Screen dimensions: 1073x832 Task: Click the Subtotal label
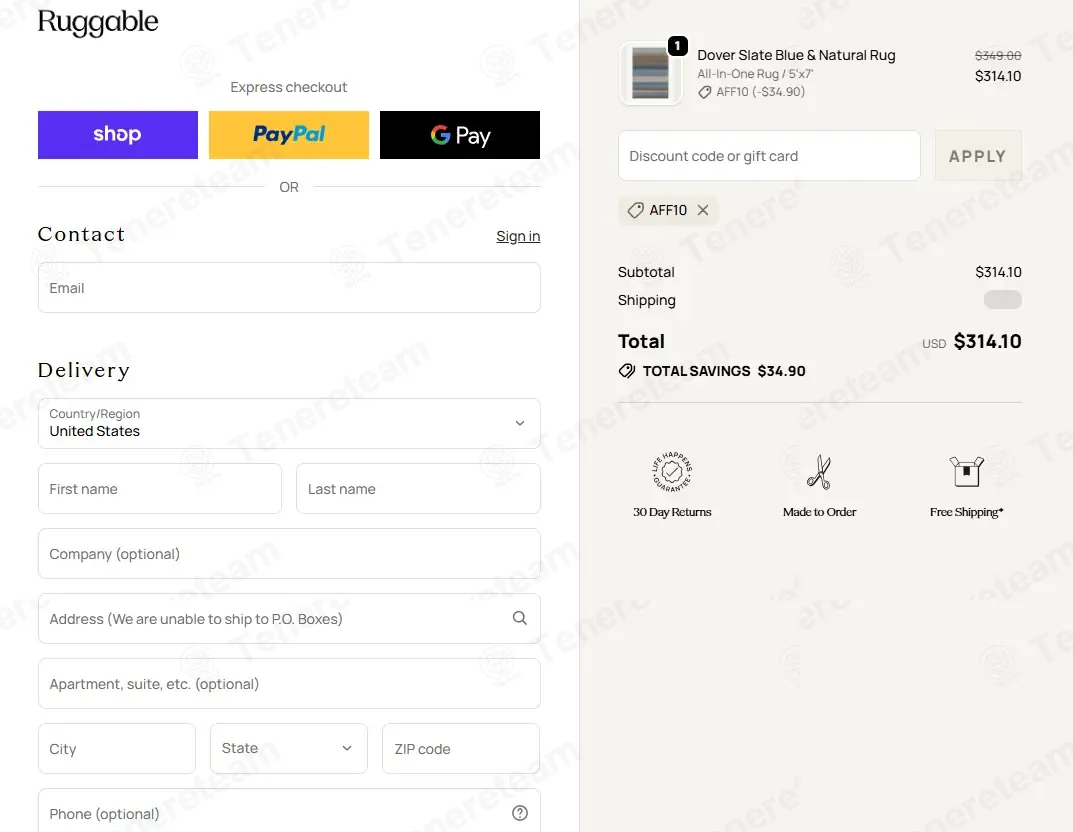pos(646,272)
